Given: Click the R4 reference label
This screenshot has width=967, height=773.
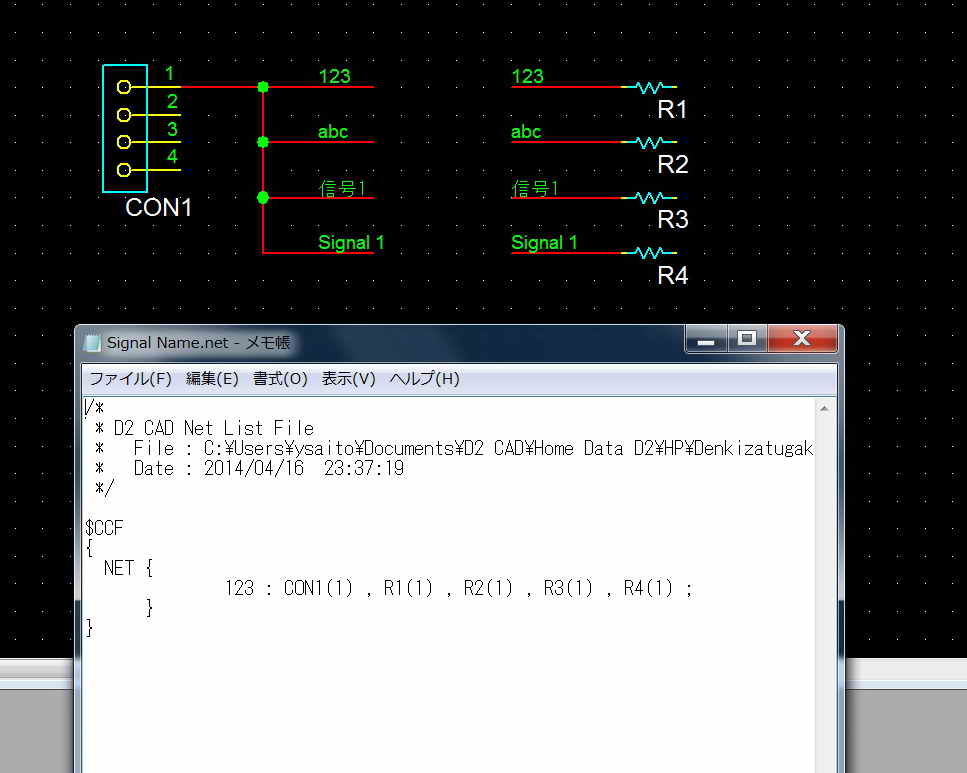Looking at the screenshot, I should point(672,275).
